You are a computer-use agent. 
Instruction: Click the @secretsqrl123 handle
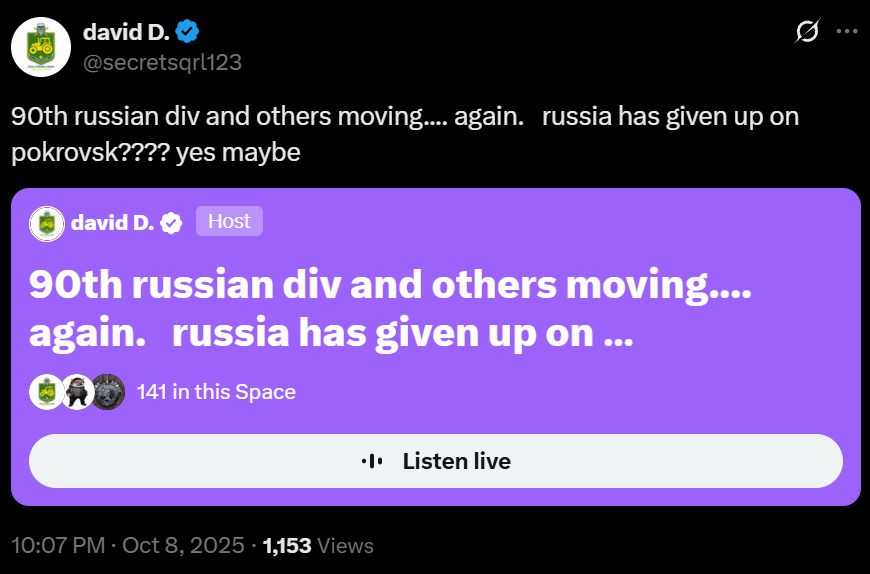coord(161,62)
